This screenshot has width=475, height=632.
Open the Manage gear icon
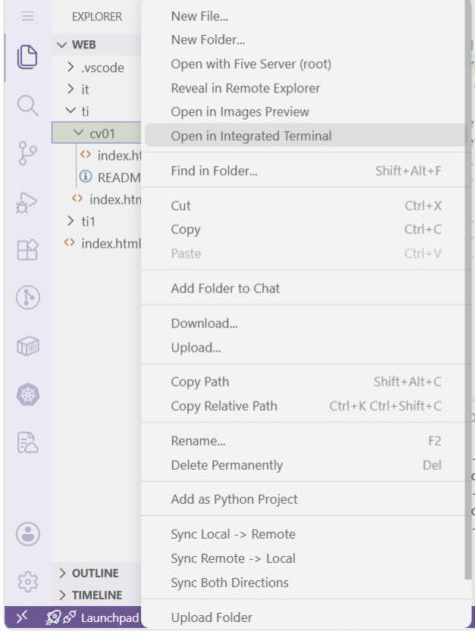click(27, 582)
